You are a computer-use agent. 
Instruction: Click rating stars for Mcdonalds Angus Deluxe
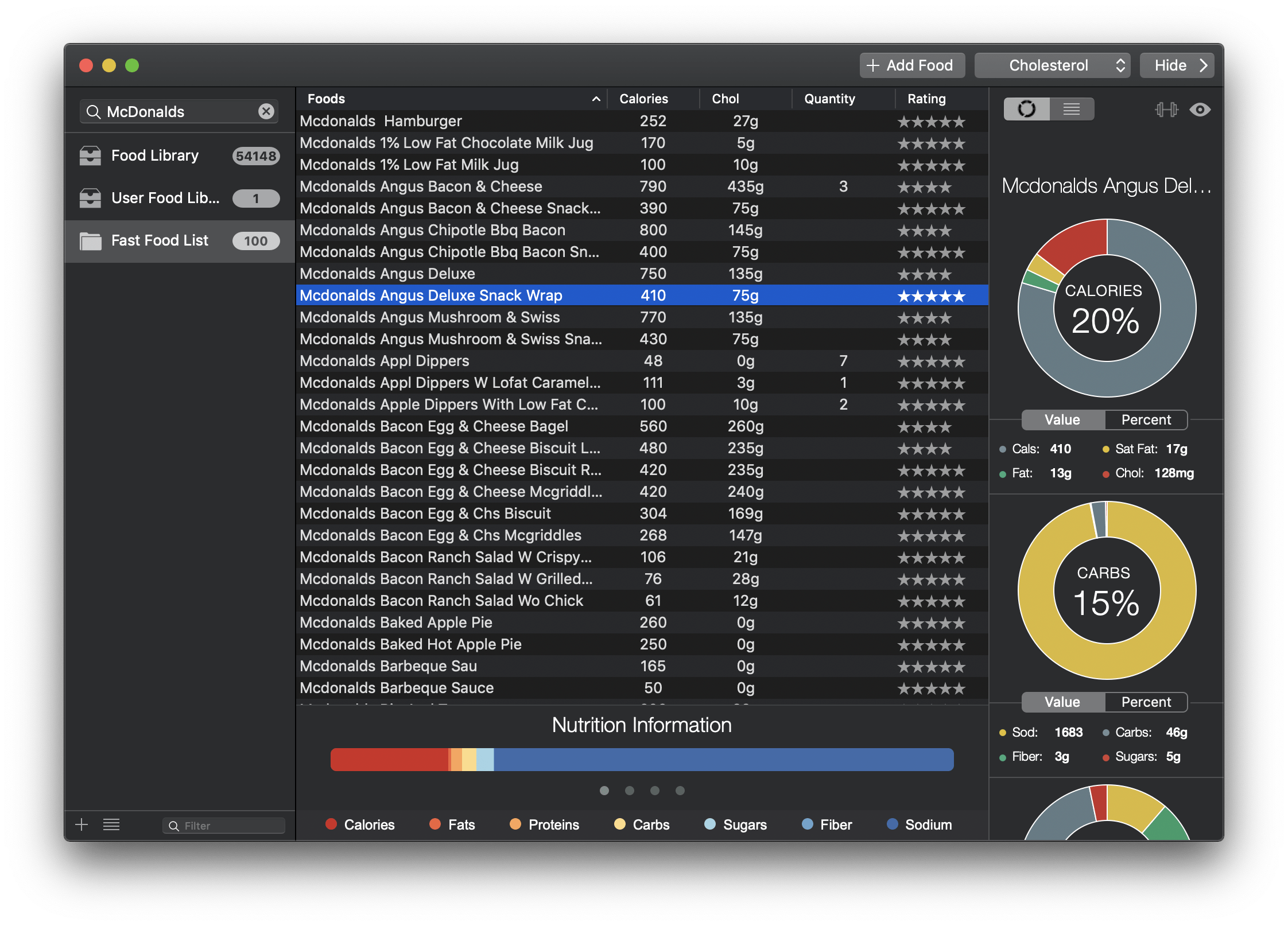tap(925, 274)
